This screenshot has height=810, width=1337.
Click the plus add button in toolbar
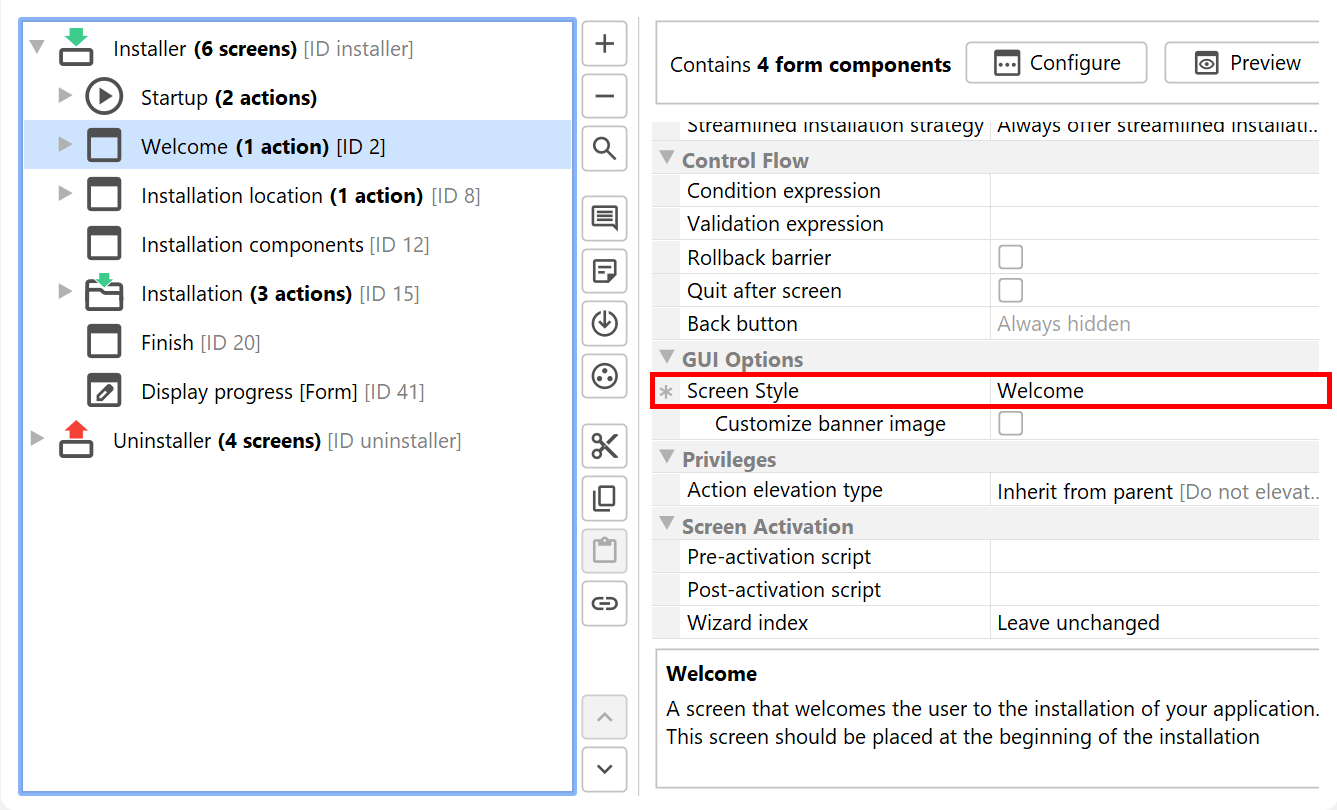pyautogui.click(x=604, y=44)
